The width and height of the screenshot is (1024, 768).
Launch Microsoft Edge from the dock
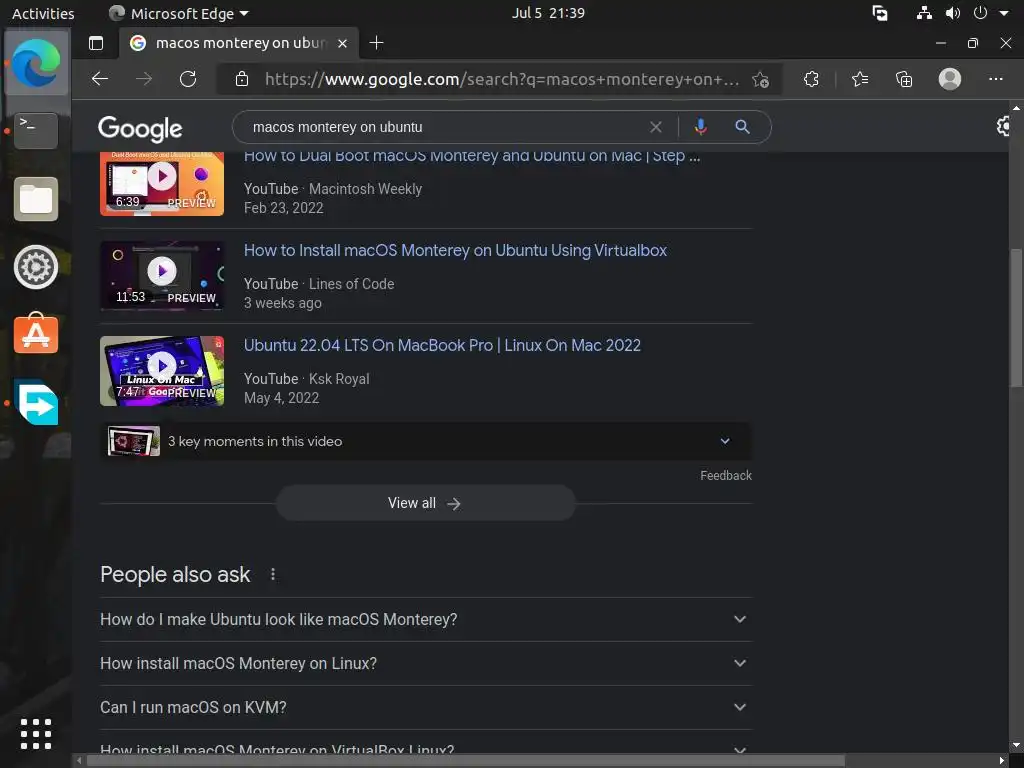tap(36, 63)
